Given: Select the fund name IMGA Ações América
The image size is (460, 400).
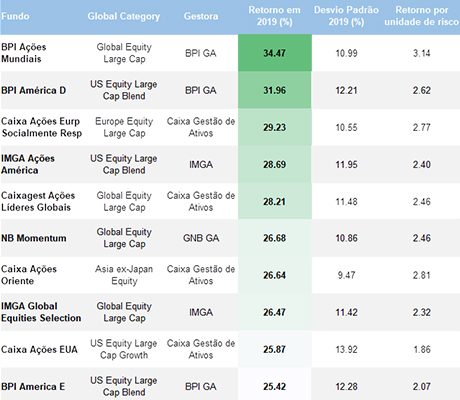Looking at the screenshot, I should pos(28,164).
